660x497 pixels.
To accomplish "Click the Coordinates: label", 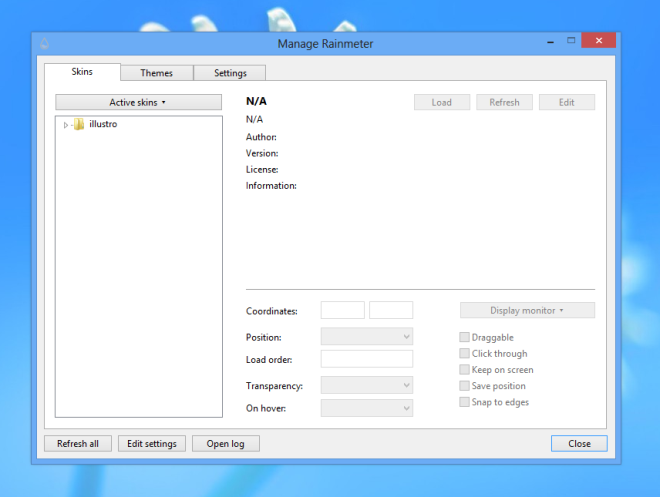I will pos(271,311).
